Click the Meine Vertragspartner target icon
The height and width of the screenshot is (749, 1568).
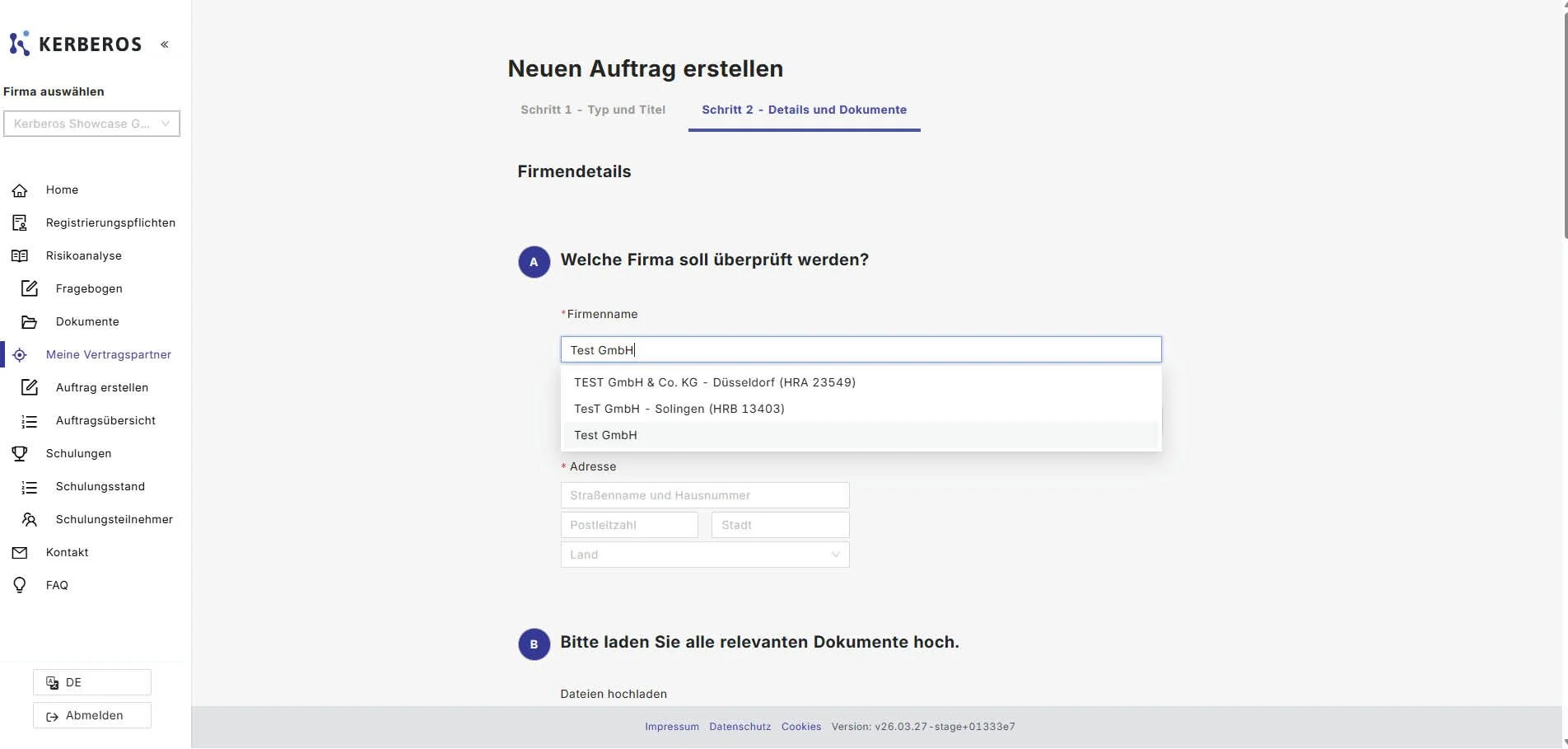click(20, 355)
